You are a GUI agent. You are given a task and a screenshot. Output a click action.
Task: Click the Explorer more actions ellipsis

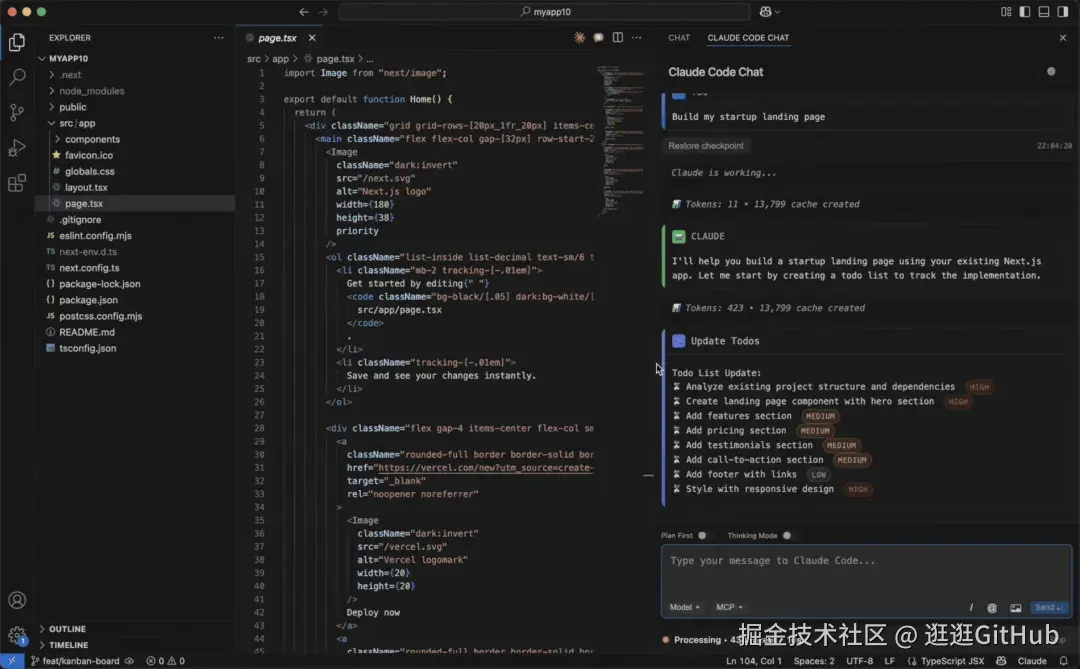(218, 38)
